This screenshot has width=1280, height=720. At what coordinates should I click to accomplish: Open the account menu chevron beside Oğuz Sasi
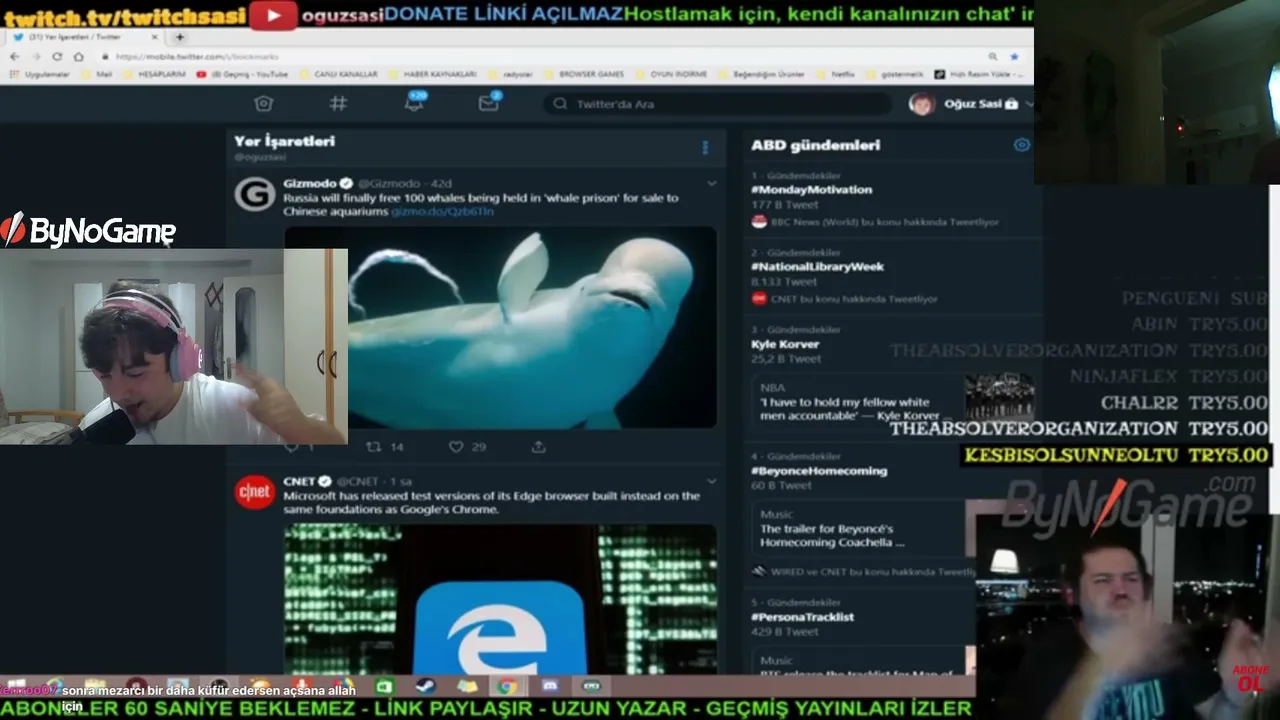click(x=1029, y=103)
